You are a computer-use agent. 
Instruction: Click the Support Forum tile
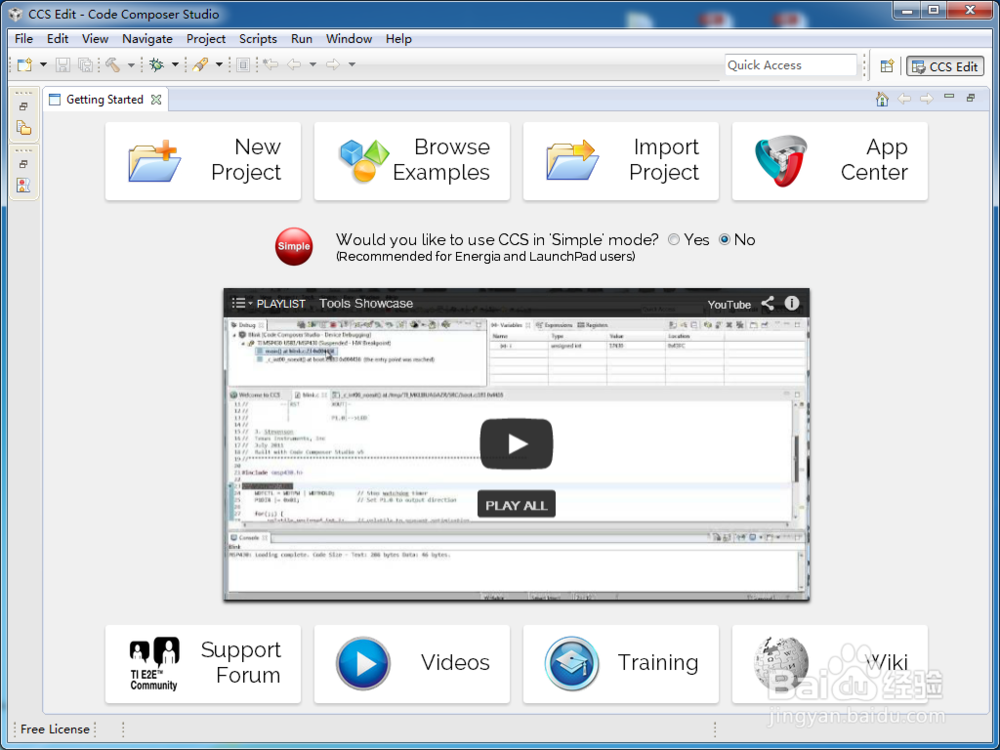click(x=203, y=664)
